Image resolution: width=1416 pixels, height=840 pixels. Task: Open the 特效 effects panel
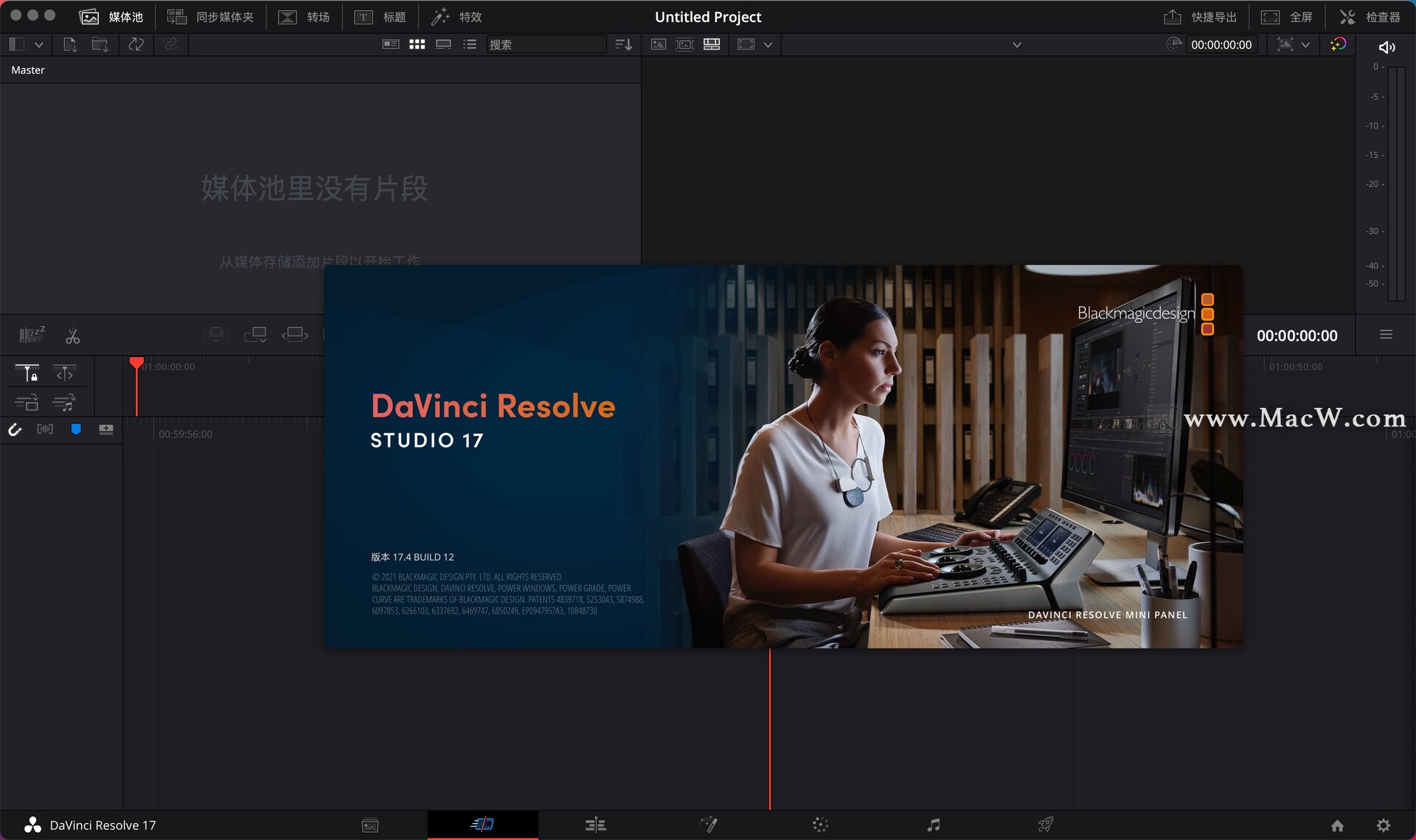457,17
